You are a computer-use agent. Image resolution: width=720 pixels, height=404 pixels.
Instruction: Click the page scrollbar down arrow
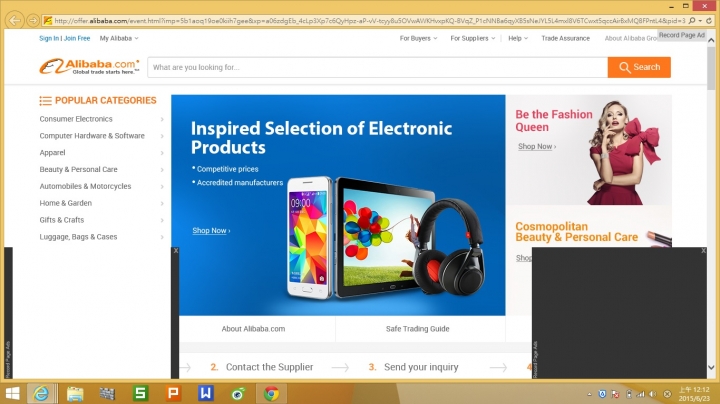(711, 367)
